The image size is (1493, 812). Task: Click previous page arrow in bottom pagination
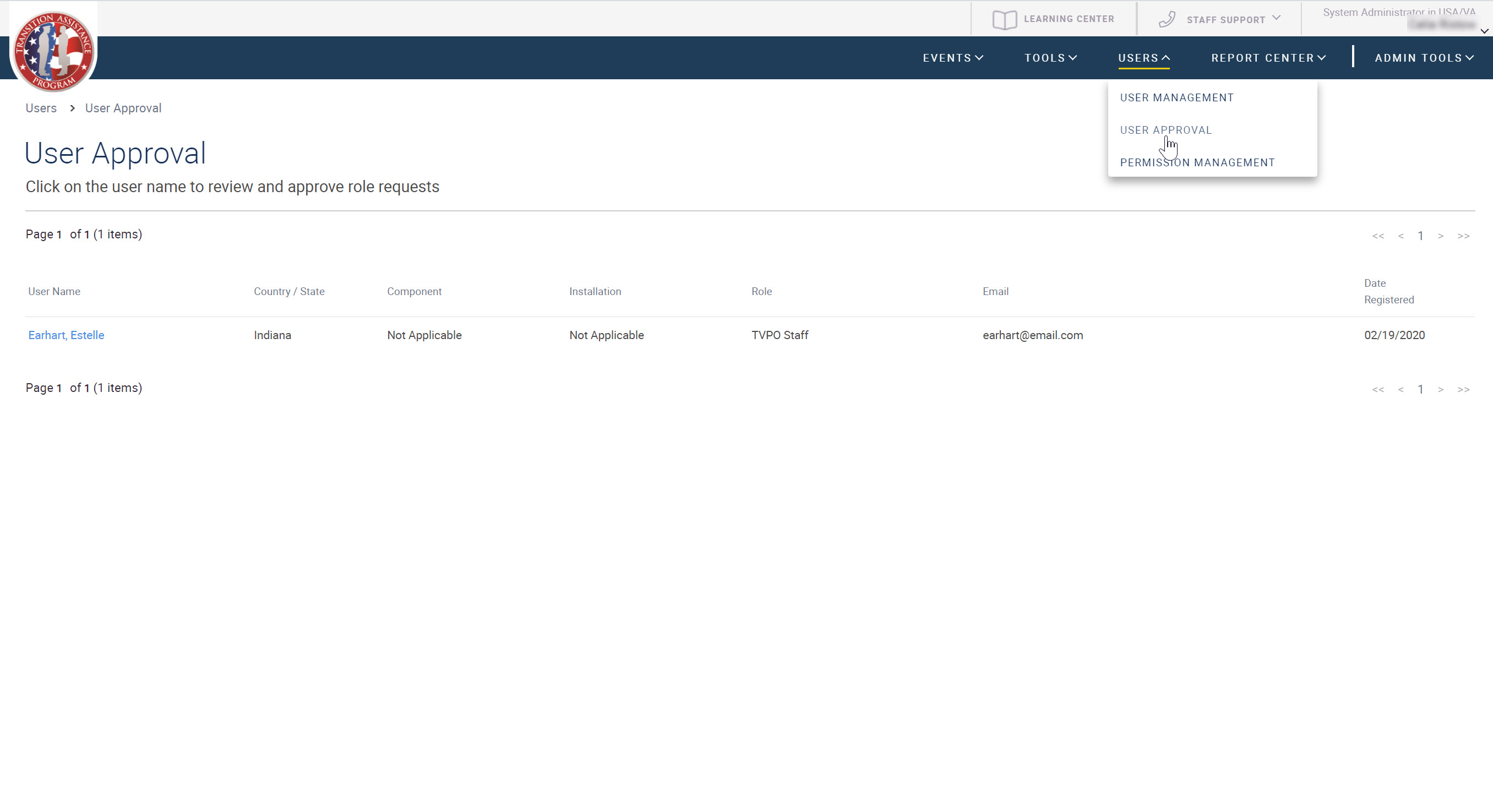point(1401,389)
